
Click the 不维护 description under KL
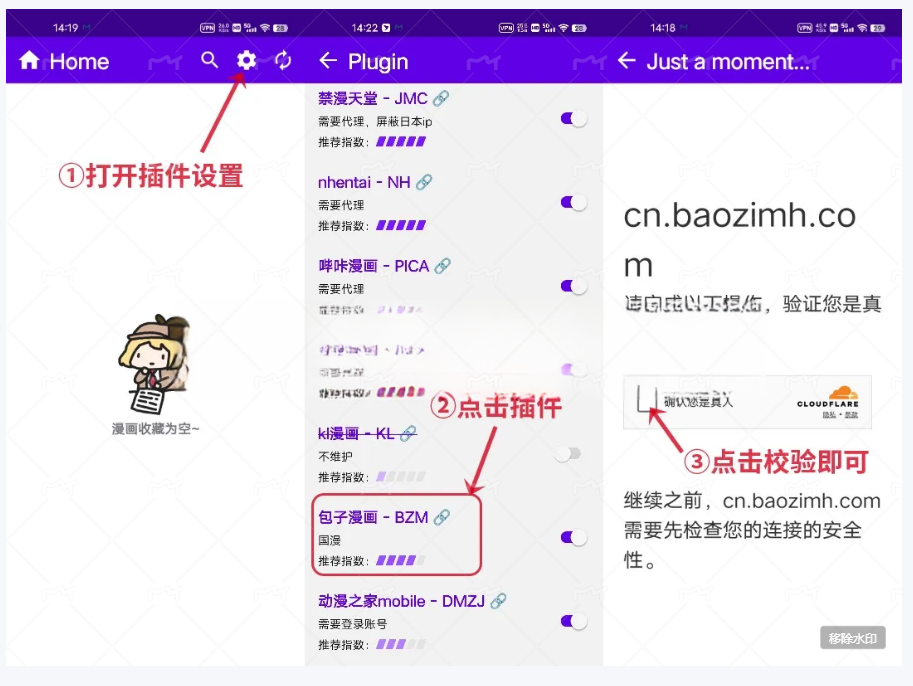(335, 456)
